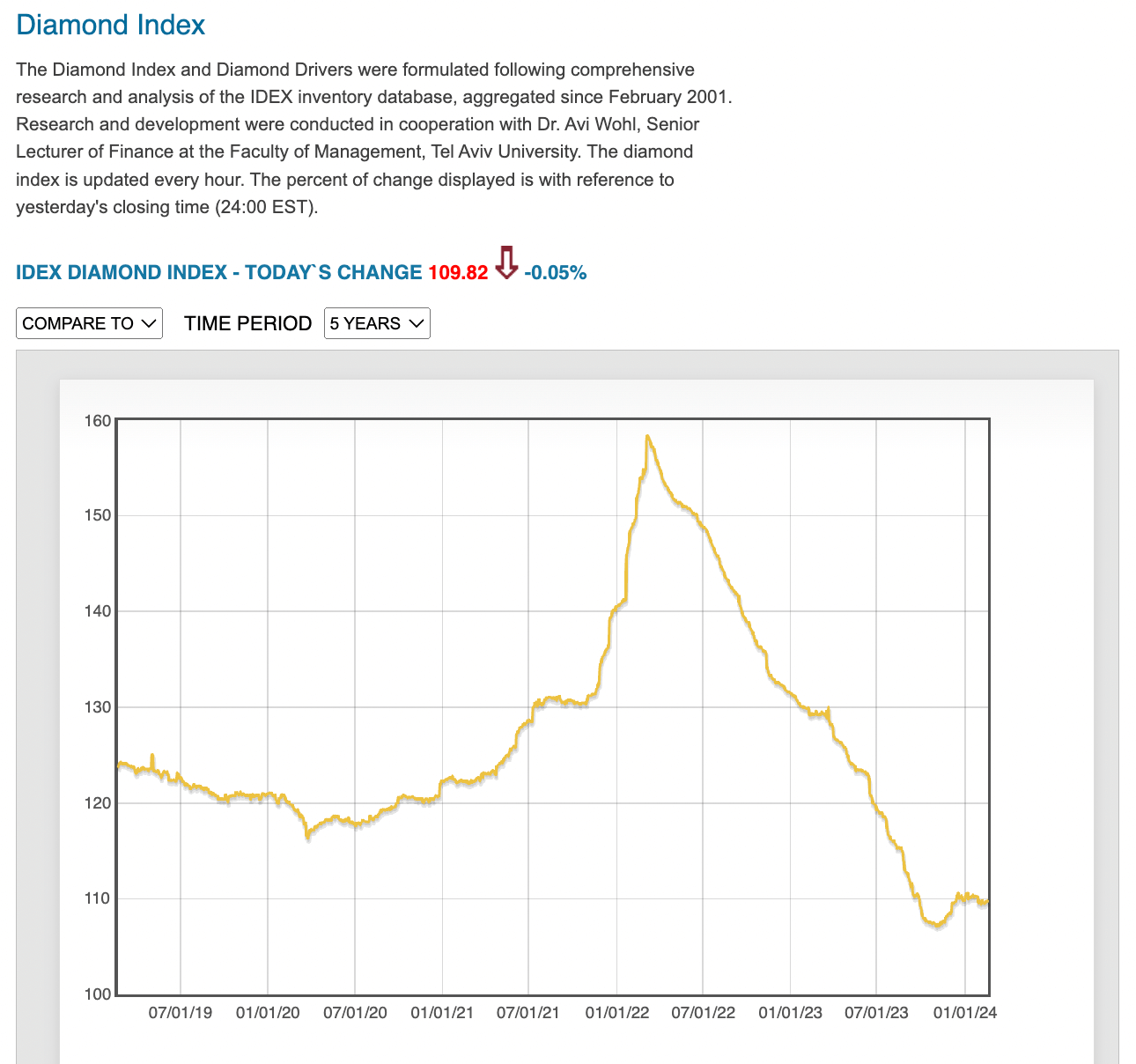This screenshot has width=1136, height=1064.
Task: Click the chart line peak near 158
Action: tap(647, 436)
